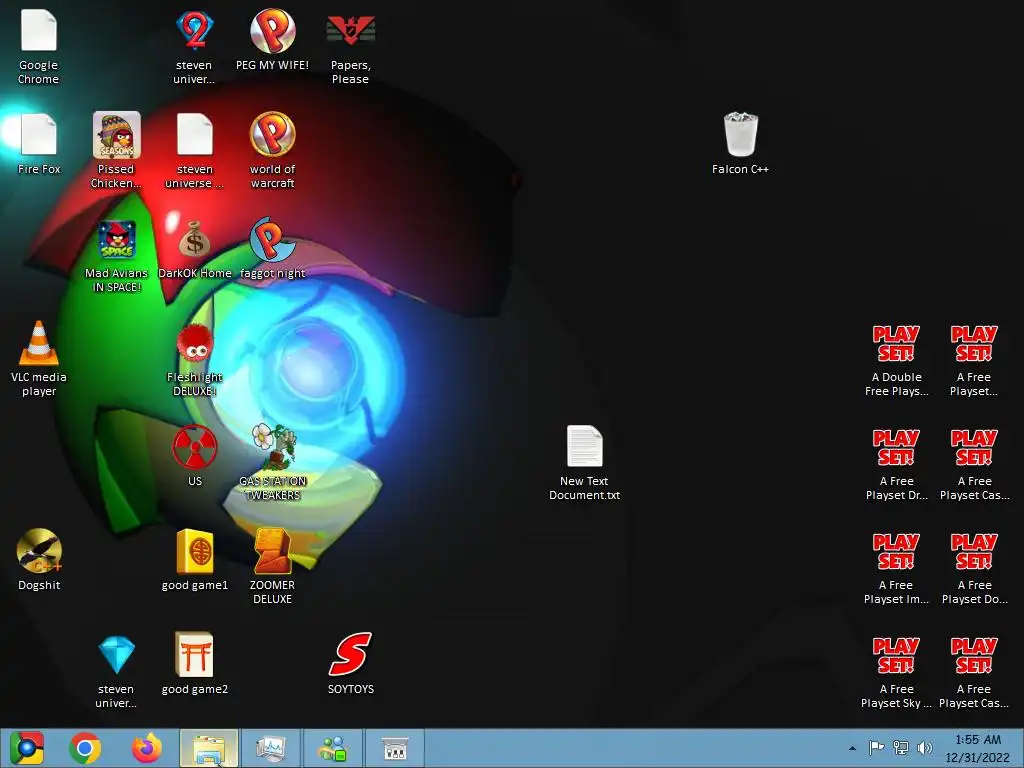Open Pissed Chicken Seasons icon
The image size is (1024, 768).
[x=116, y=135]
